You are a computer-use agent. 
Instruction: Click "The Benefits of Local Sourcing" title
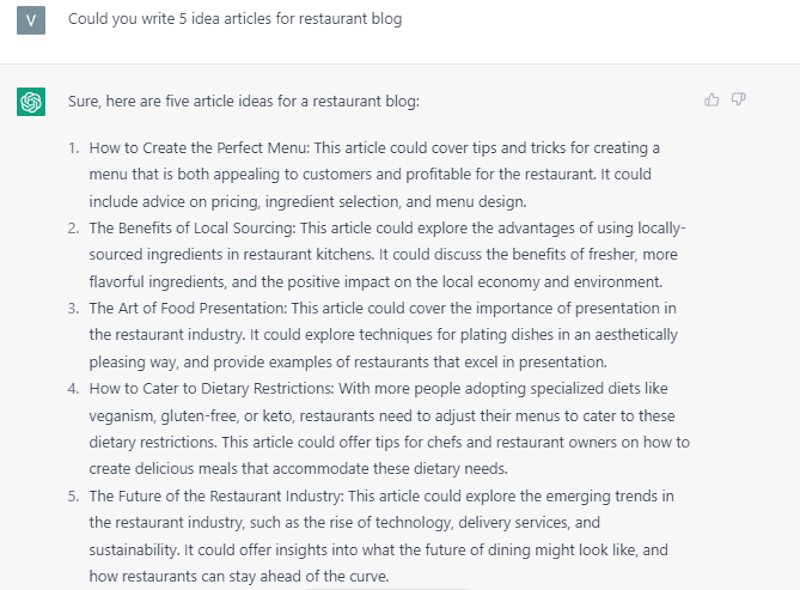(191, 228)
